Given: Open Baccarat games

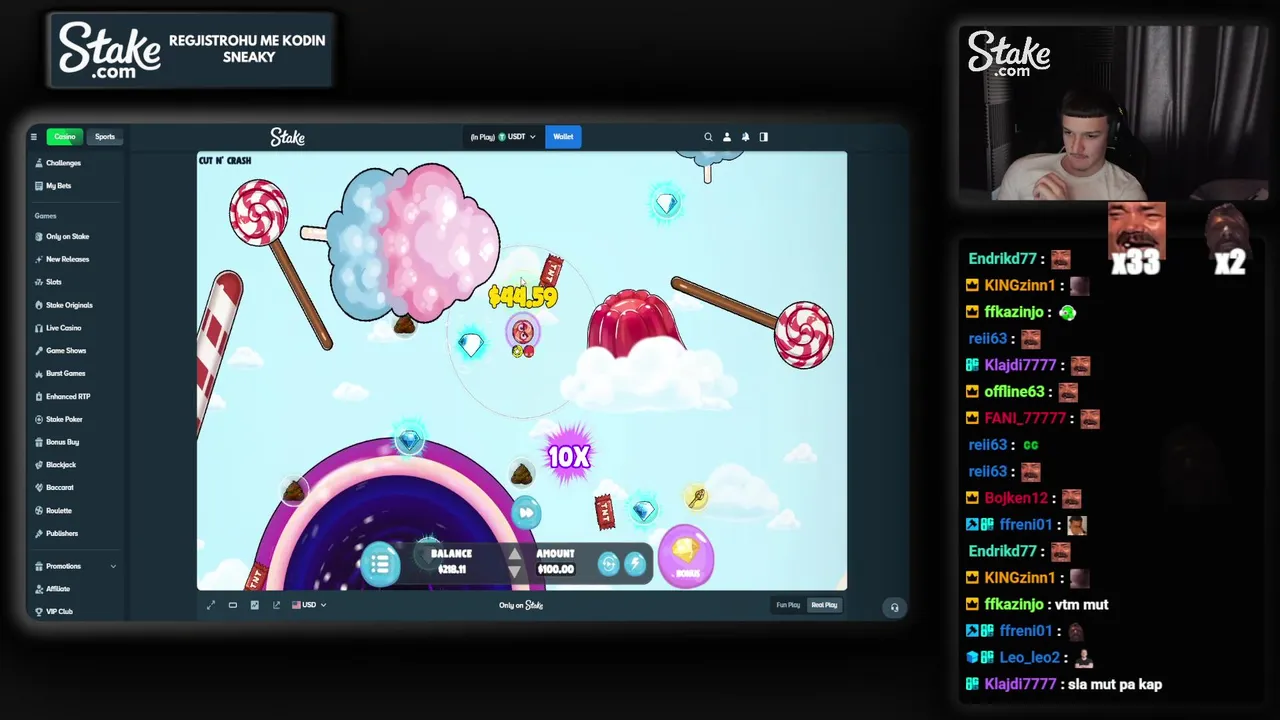Looking at the screenshot, I should 59,488.
